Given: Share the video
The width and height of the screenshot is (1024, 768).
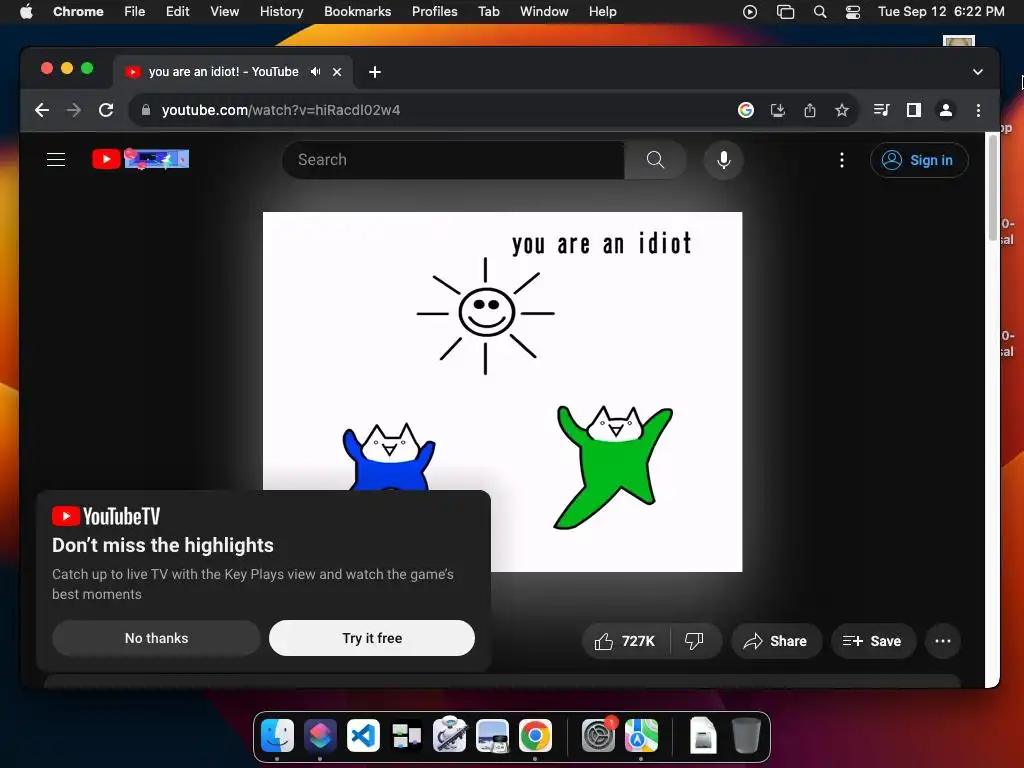Looking at the screenshot, I should [x=775, y=641].
